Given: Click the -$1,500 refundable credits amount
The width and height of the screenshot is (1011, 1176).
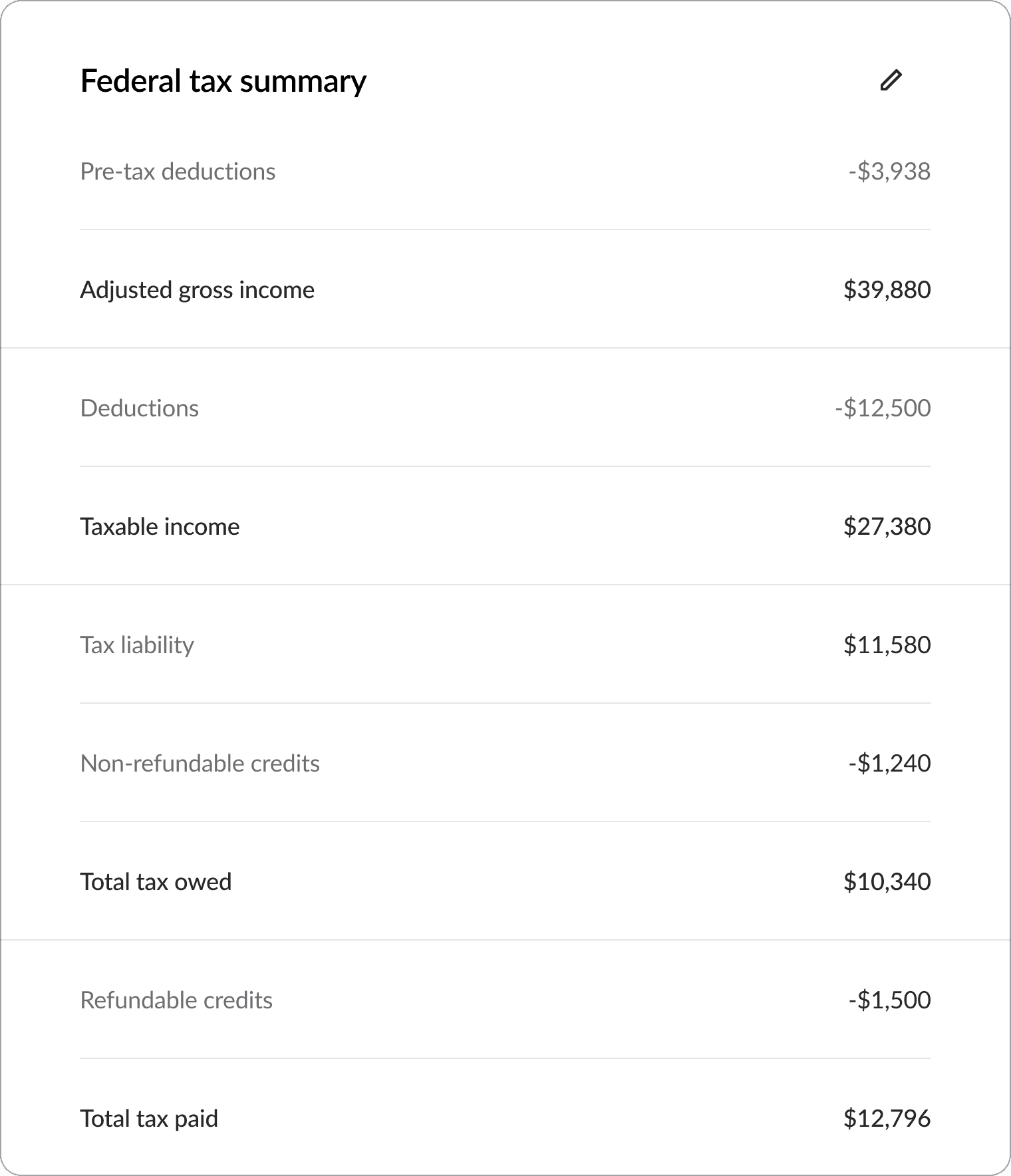Looking at the screenshot, I should (x=889, y=1000).
